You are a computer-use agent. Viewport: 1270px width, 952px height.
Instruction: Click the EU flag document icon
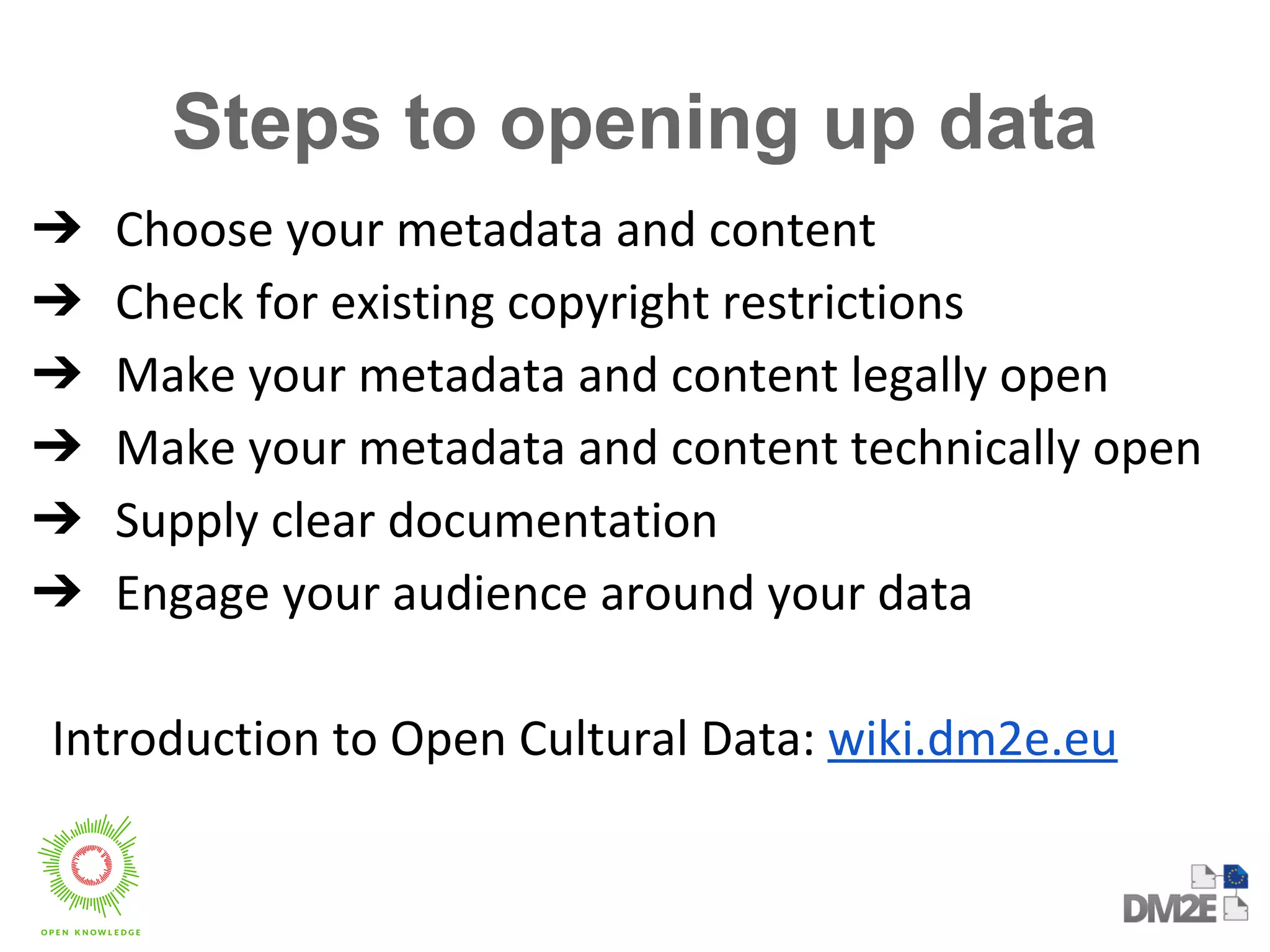click(1235, 876)
